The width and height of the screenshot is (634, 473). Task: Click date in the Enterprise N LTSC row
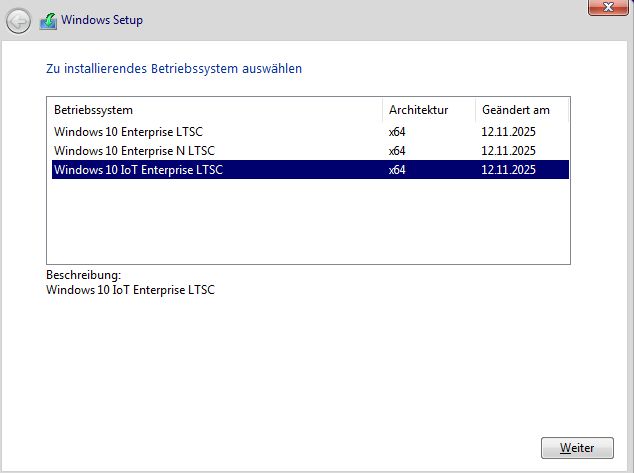(508, 151)
